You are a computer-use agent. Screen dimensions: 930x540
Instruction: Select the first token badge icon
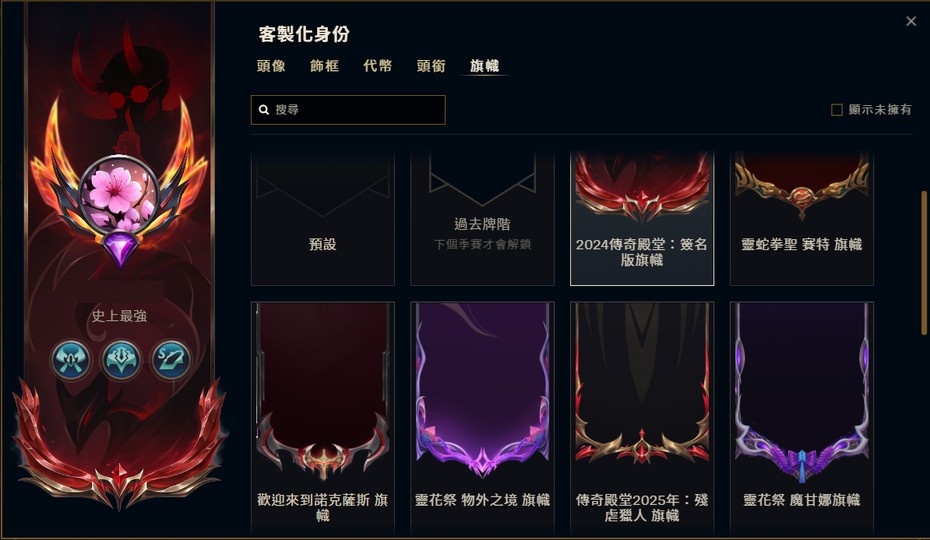[x=71, y=360]
